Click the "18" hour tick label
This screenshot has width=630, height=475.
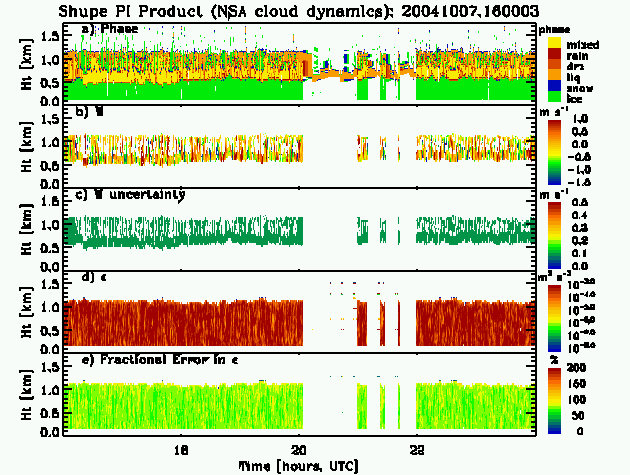pos(181,450)
